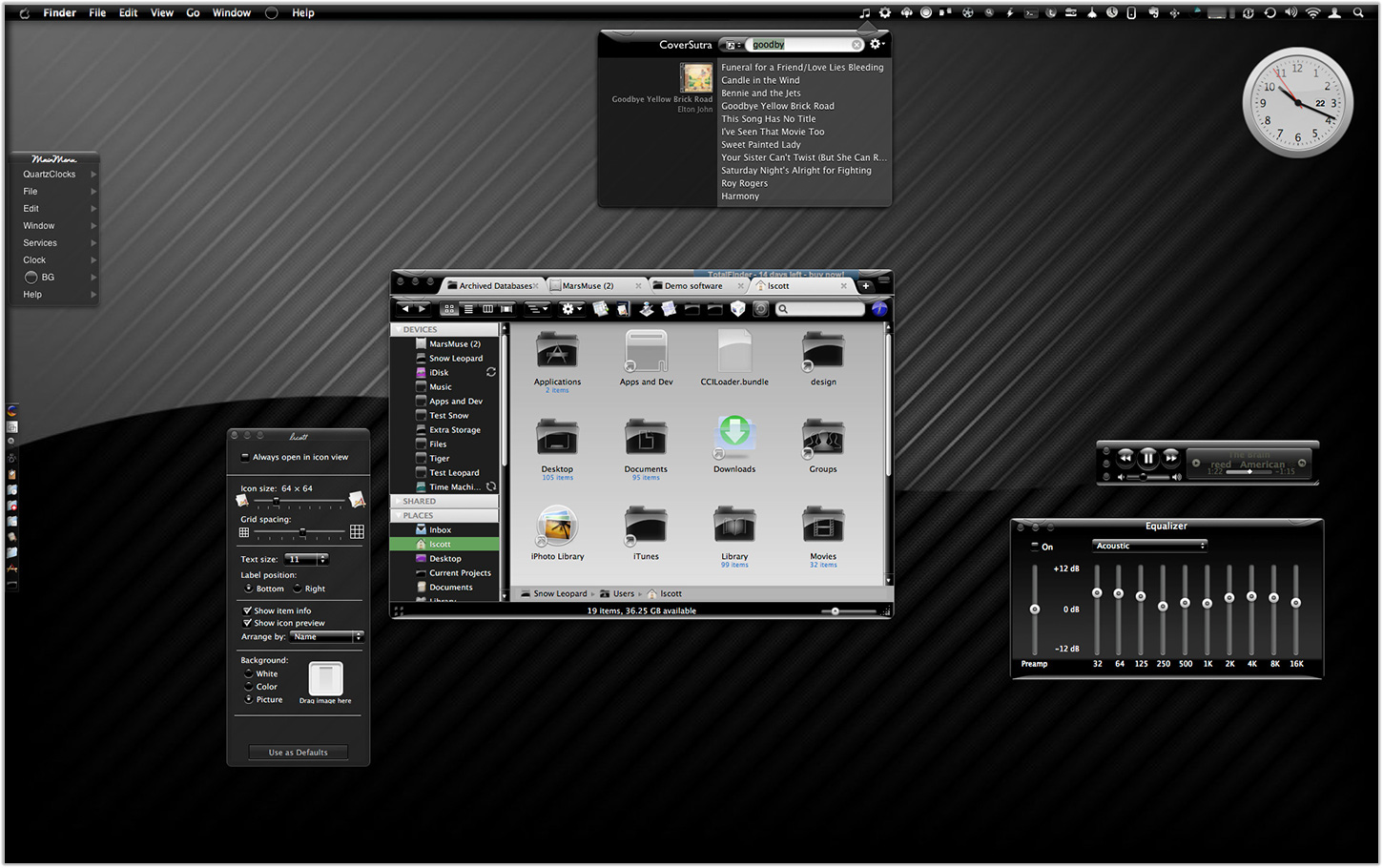1383x868 pixels.
Task: Click volume icon in menu bar
Action: (x=1290, y=13)
